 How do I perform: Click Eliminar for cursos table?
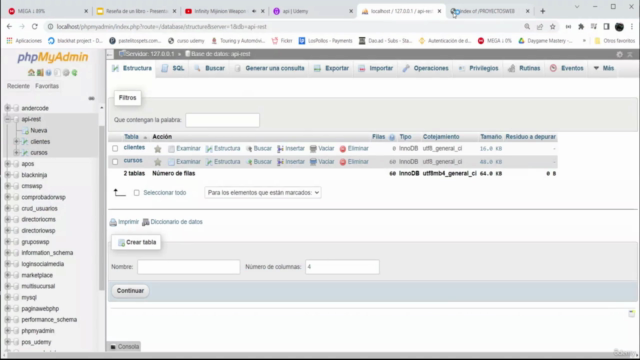(354, 162)
